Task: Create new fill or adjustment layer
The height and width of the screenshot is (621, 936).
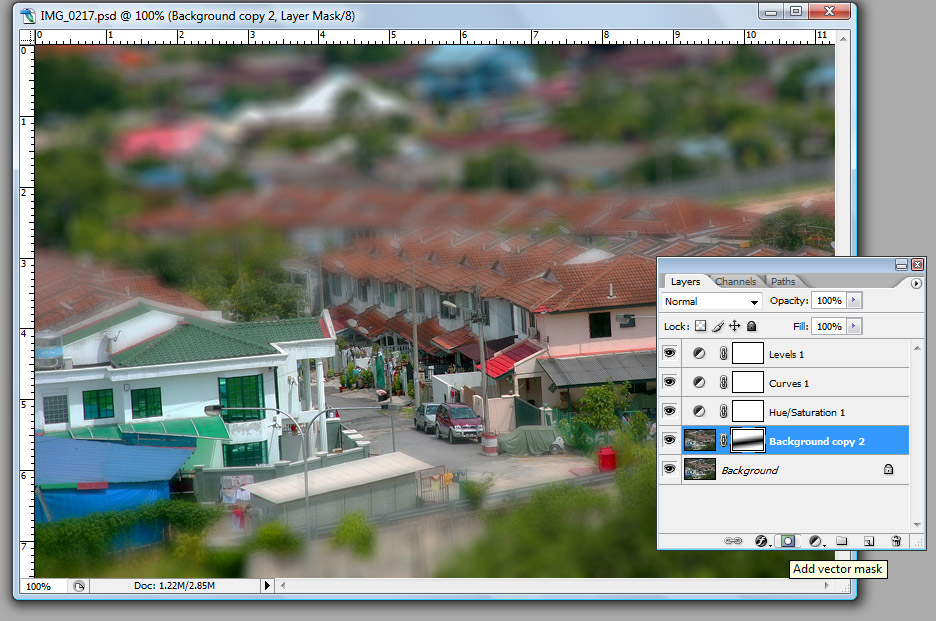Action: (815, 541)
